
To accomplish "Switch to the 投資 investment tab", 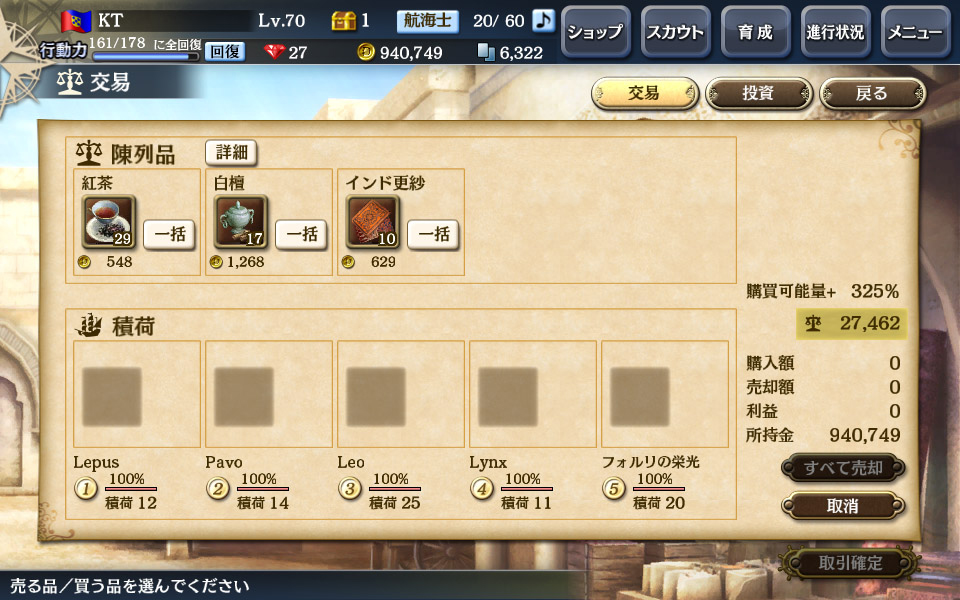I will tap(759, 94).
